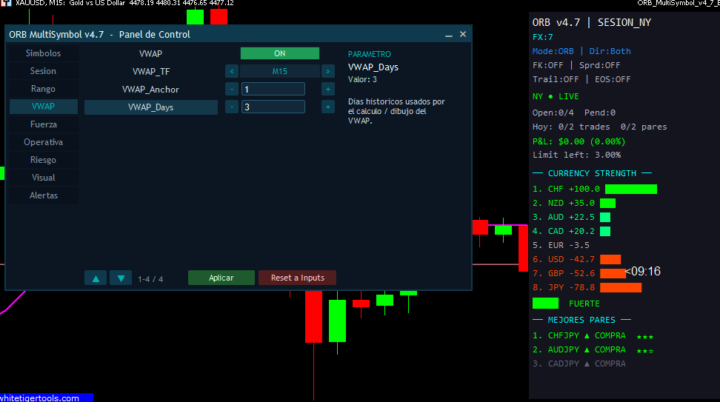Increase VWAP_Anchor value with plus

(x=328, y=89)
